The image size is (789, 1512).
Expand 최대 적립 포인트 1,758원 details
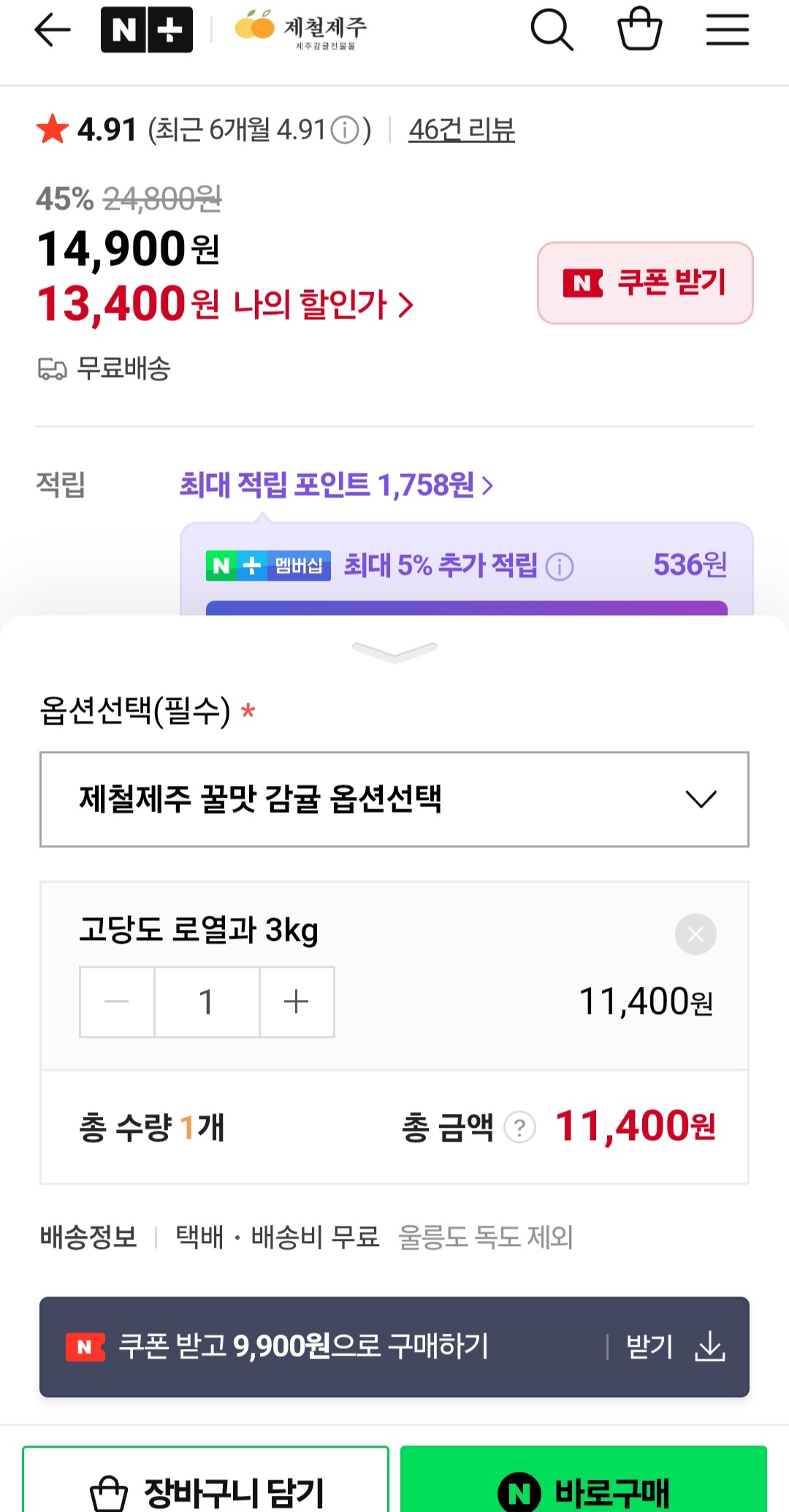click(x=336, y=485)
